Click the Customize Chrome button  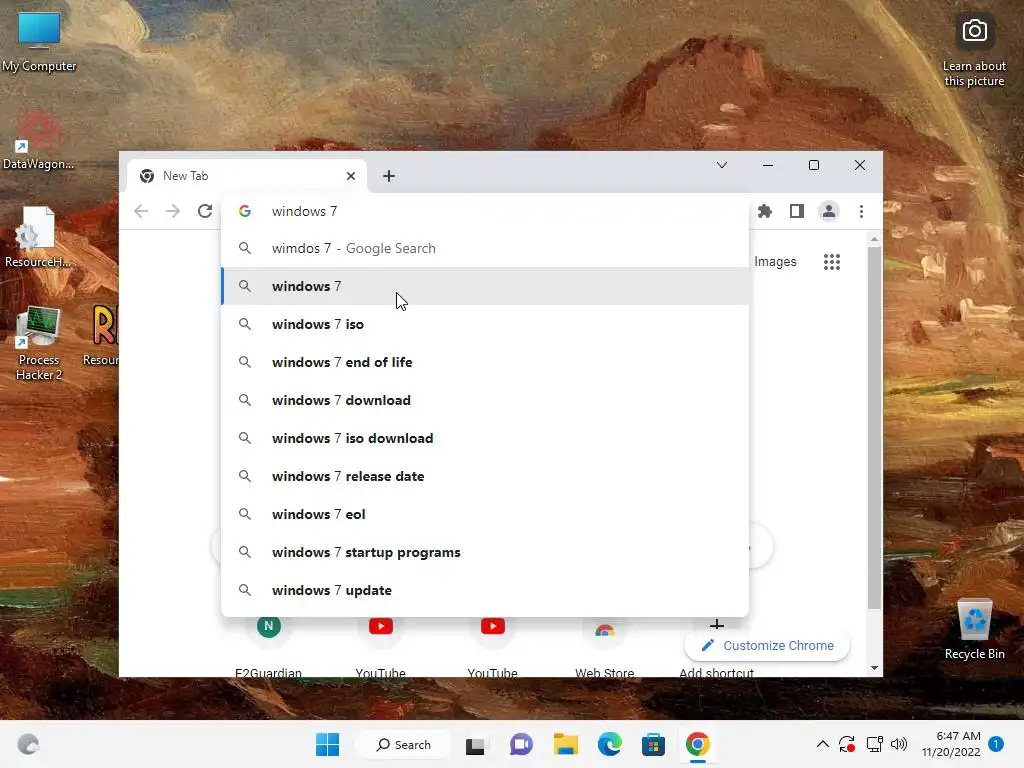click(767, 645)
